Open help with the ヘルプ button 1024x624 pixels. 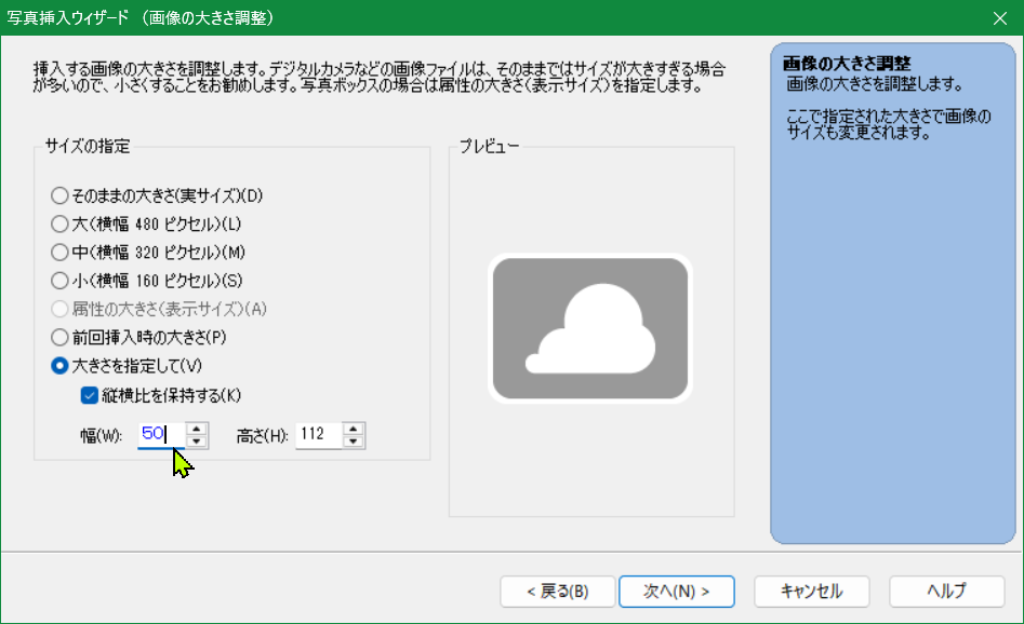946,591
